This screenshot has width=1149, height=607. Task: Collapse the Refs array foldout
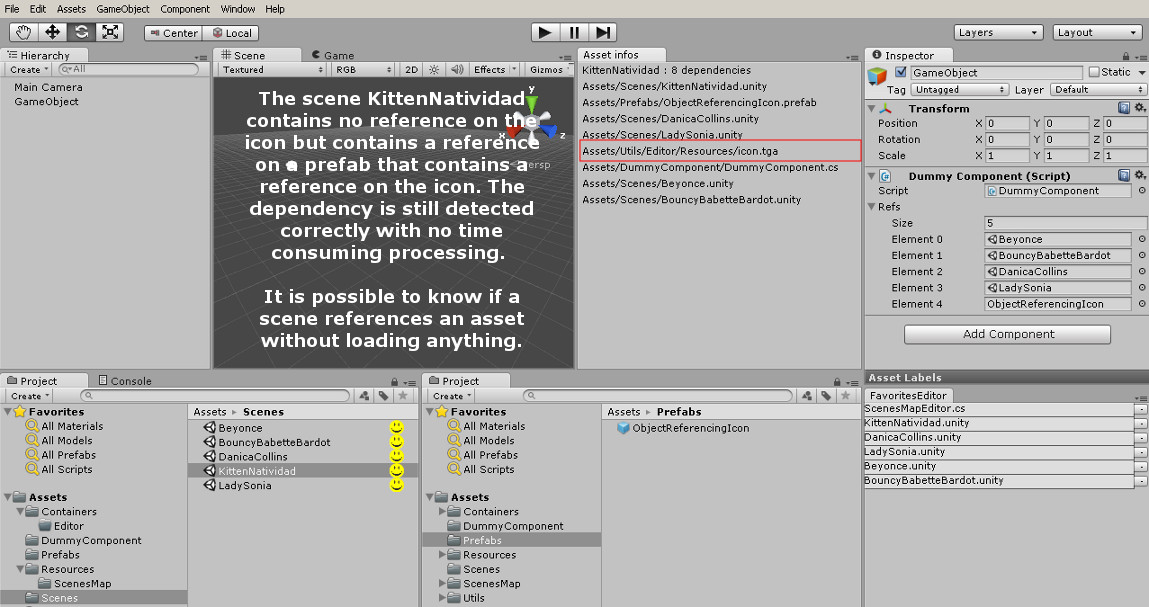point(872,207)
